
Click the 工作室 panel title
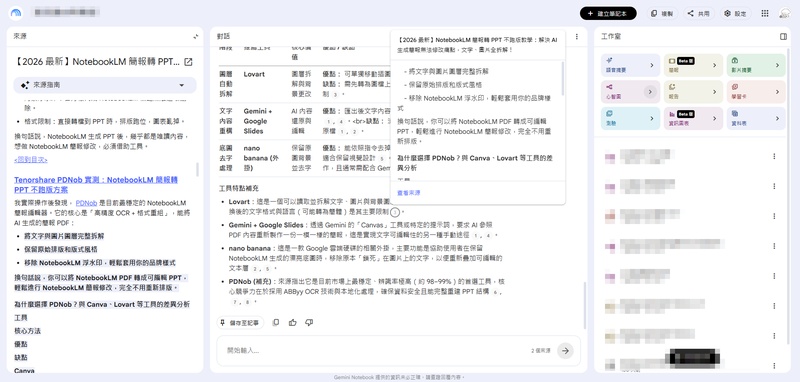coord(611,37)
